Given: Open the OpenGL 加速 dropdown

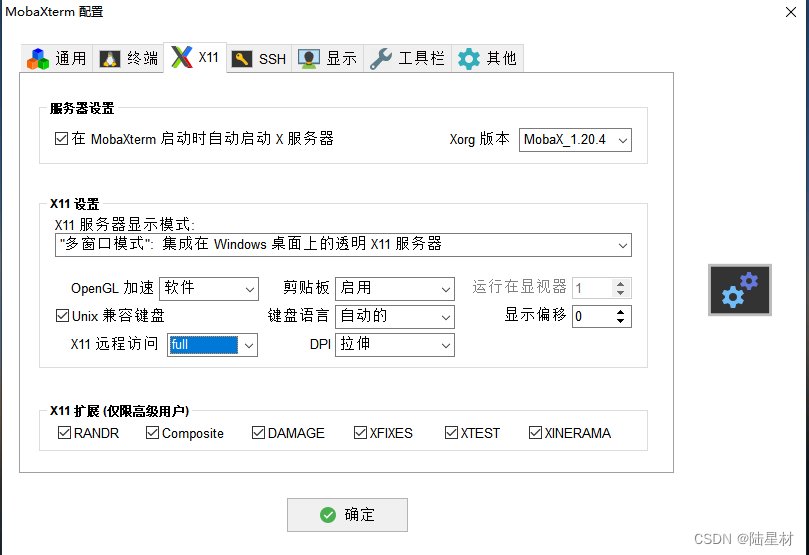Looking at the screenshot, I should (209, 289).
